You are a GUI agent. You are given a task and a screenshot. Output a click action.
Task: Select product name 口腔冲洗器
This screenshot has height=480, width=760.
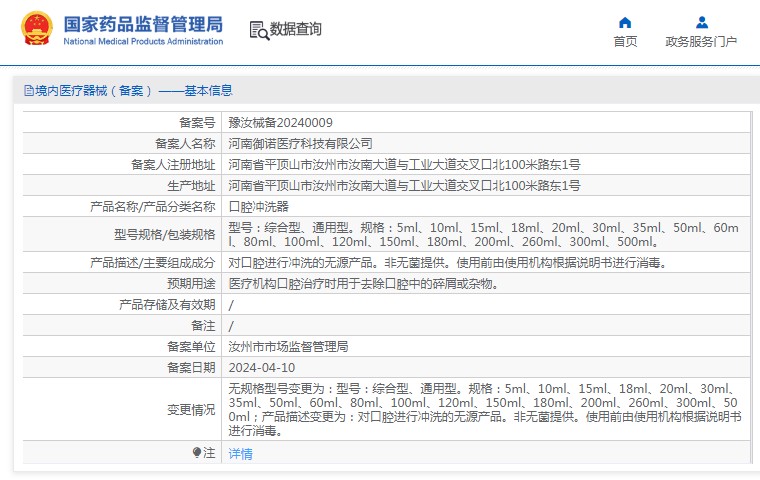[x=258, y=207]
